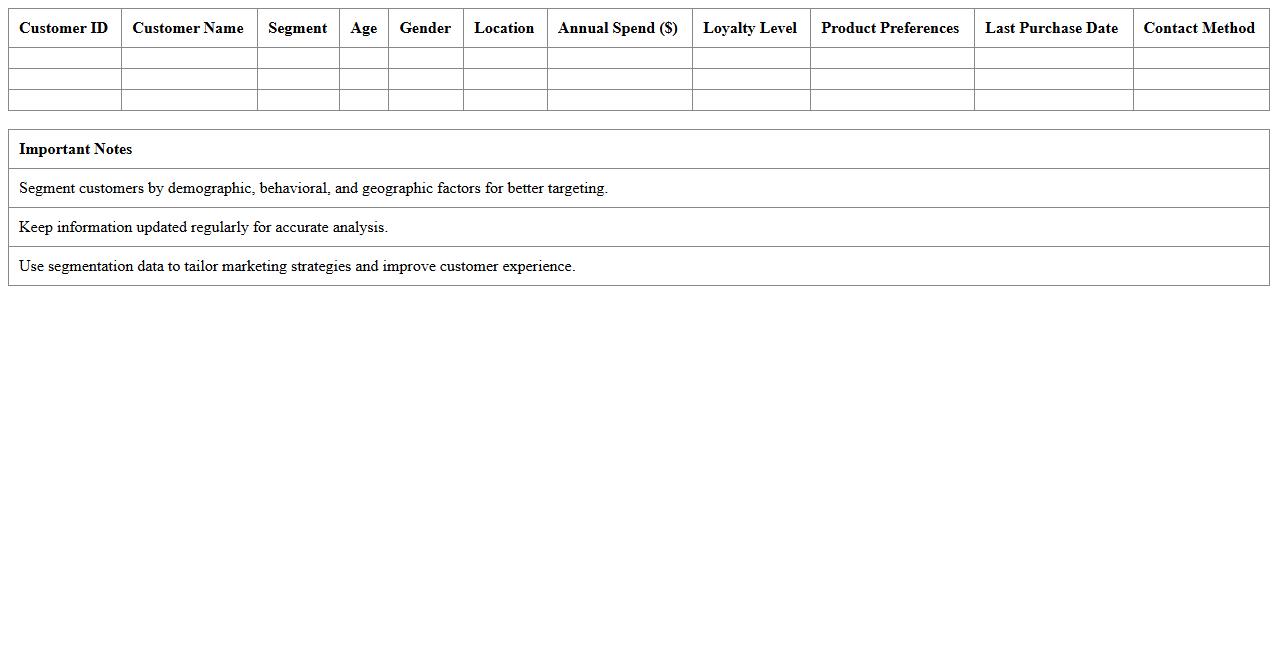Click the Segment column header
The height and width of the screenshot is (650, 1278).
[297, 28]
